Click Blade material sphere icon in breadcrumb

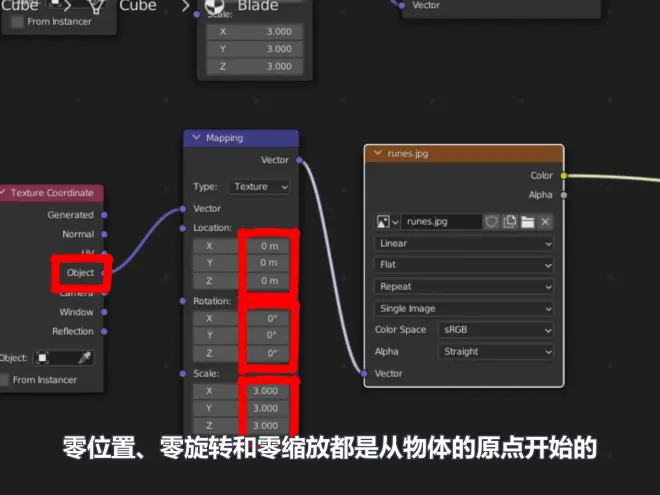214,6
